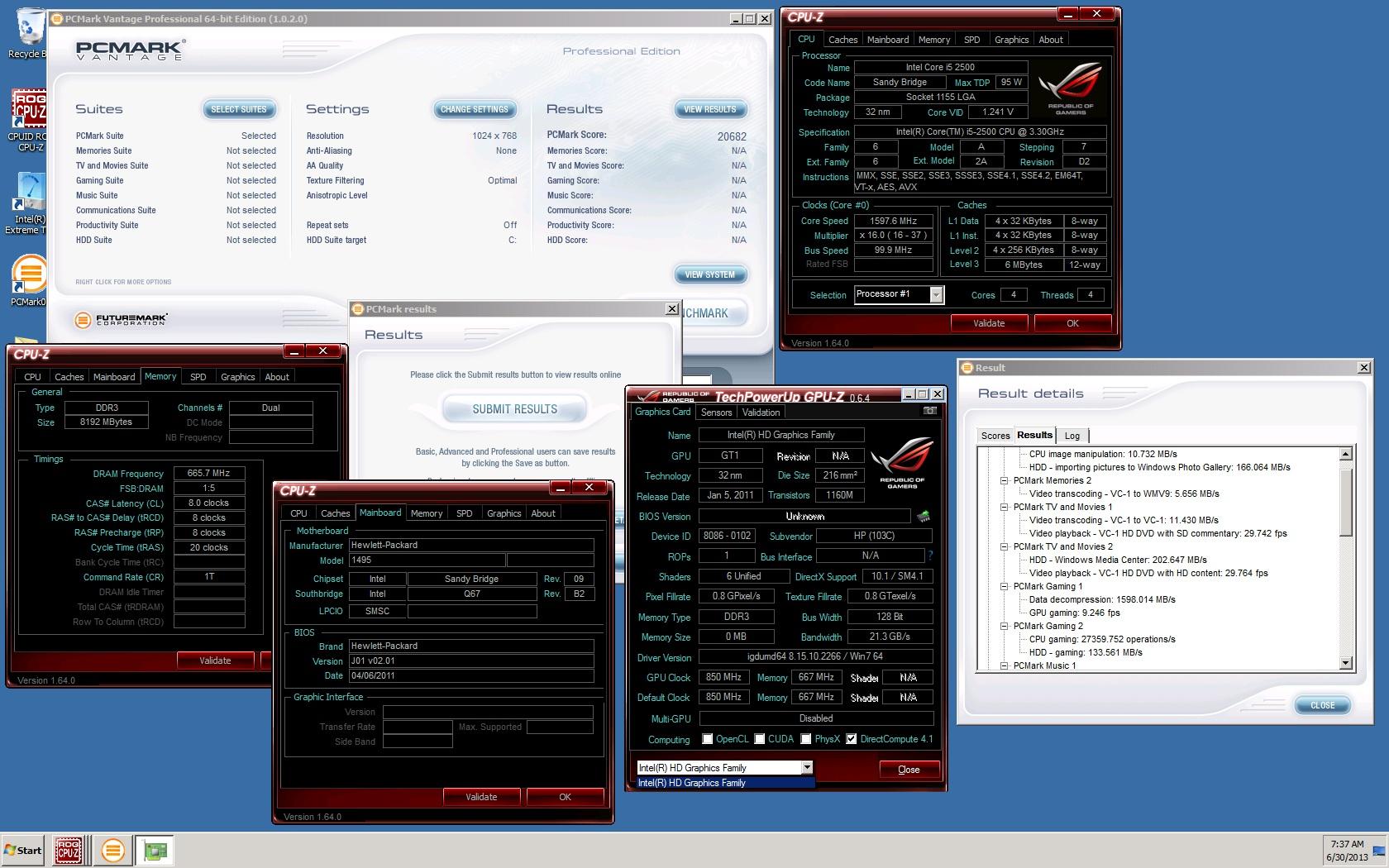Screen dimensions: 1389x868
Task: Open the SPD tab in CPU-Z Memory window
Action: click(198, 377)
